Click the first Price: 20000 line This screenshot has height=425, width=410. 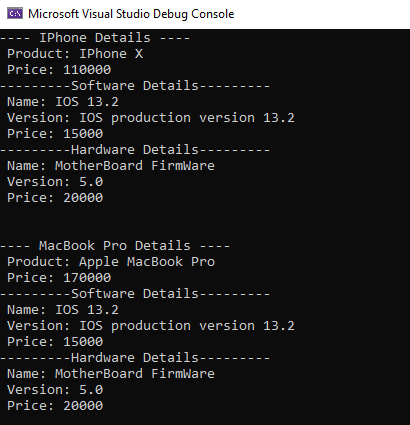tap(55, 198)
